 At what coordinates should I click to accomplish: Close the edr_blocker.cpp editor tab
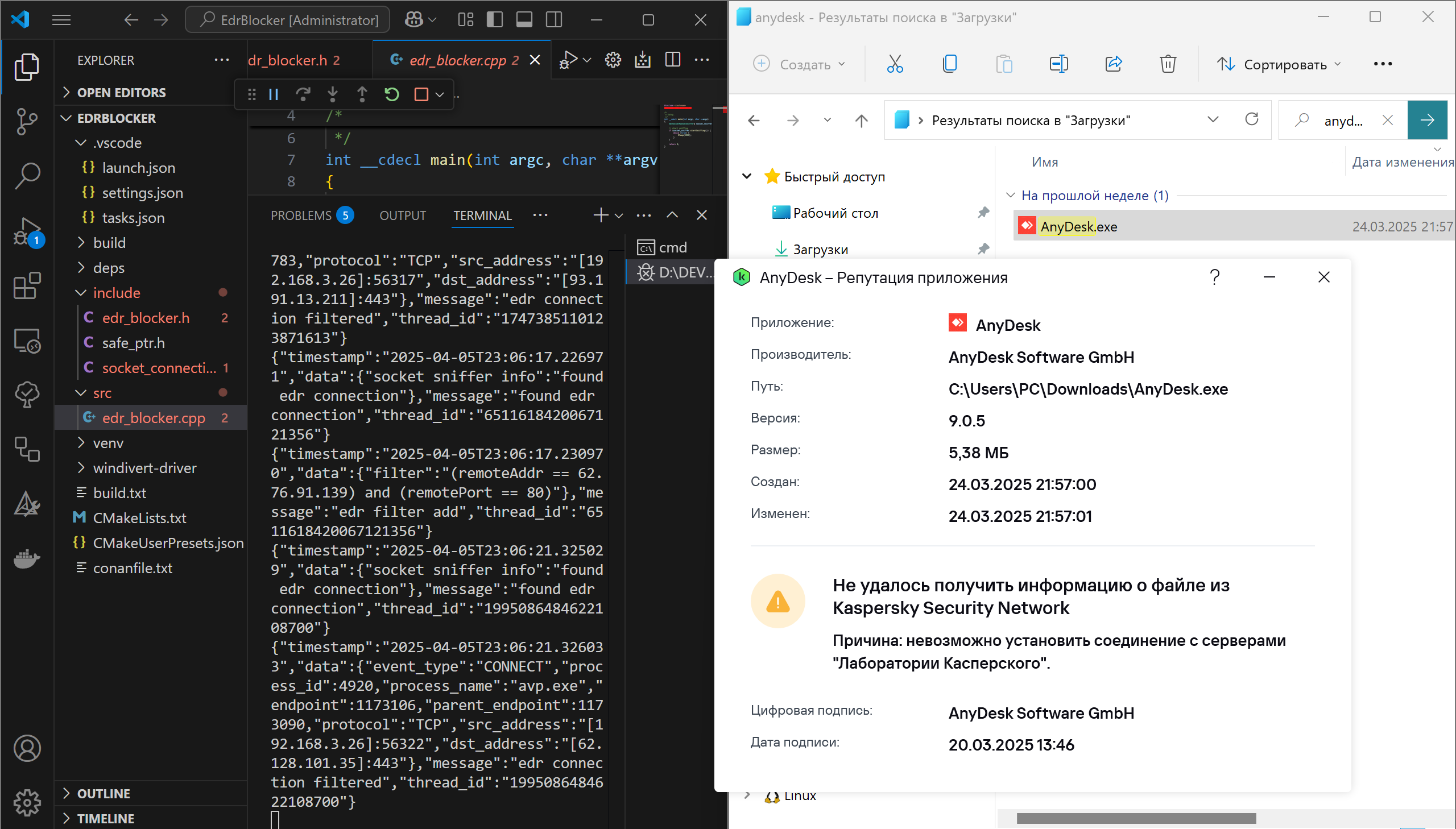click(535, 60)
